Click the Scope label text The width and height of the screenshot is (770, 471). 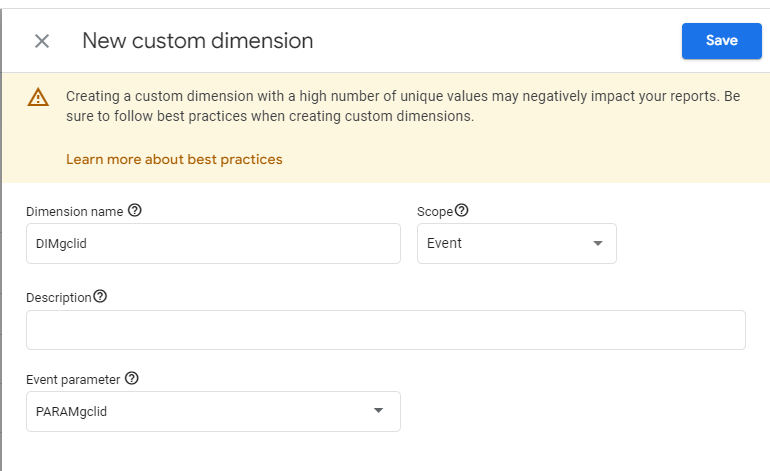coord(435,212)
